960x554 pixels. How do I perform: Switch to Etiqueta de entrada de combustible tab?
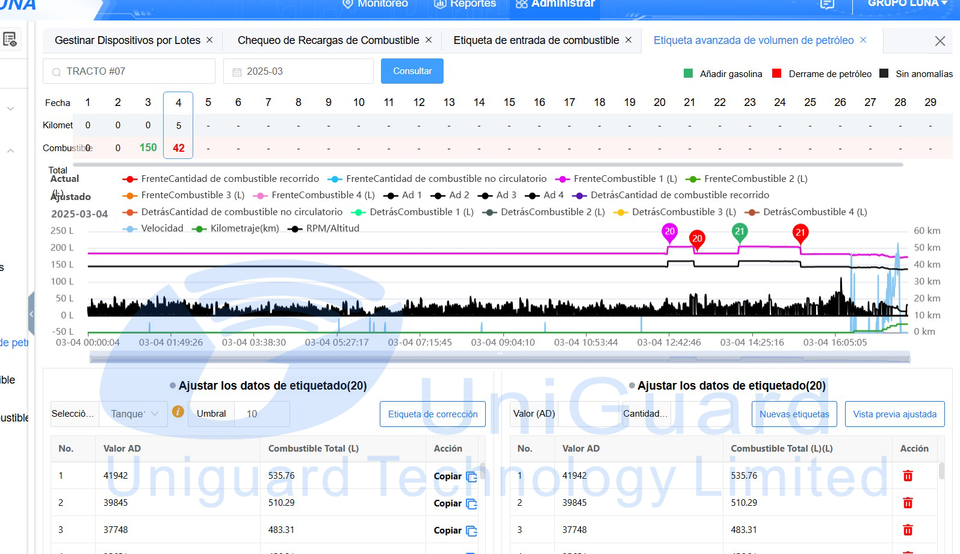click(536, 40)
